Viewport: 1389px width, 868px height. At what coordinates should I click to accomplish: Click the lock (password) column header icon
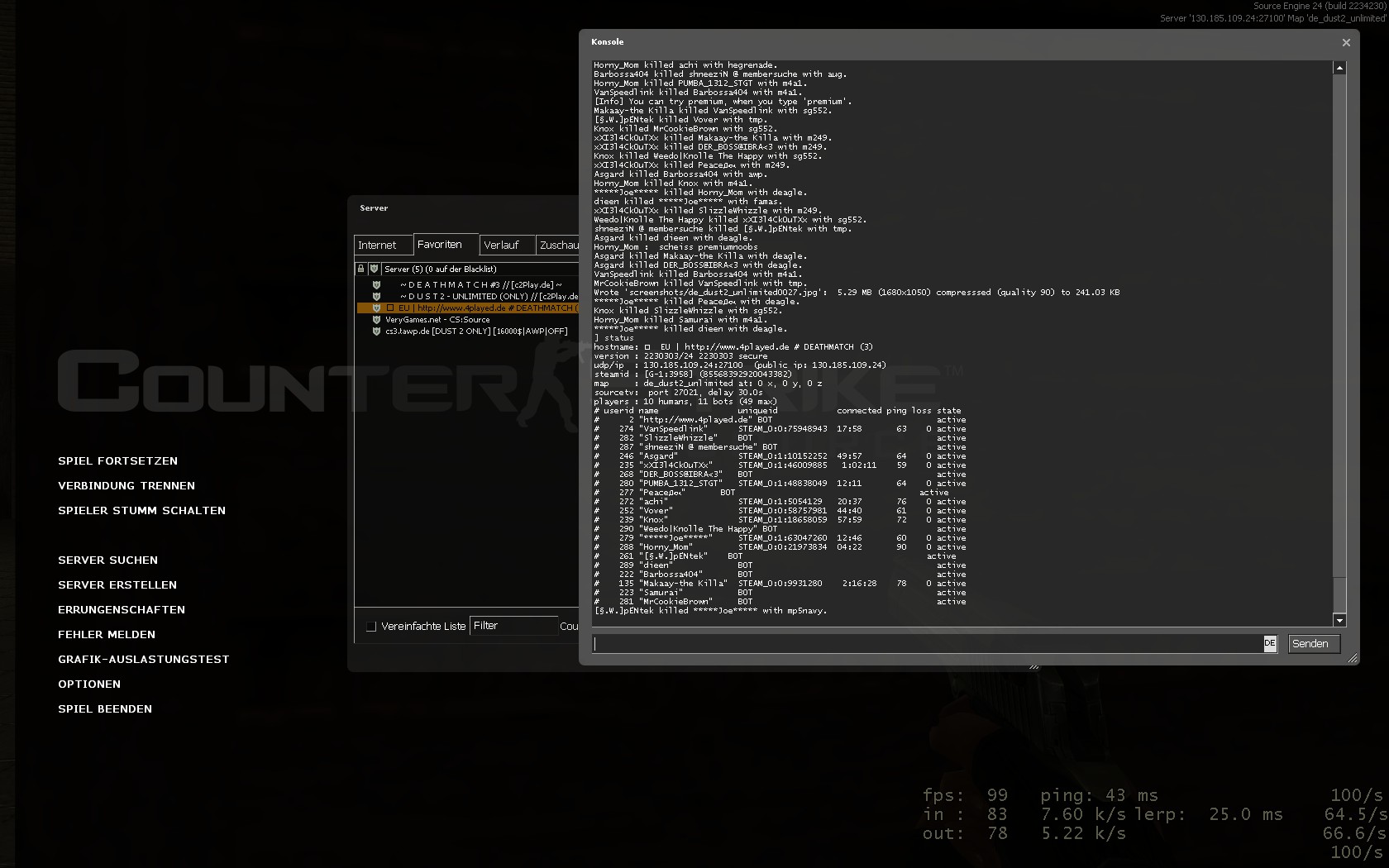(x=360, y=269)
